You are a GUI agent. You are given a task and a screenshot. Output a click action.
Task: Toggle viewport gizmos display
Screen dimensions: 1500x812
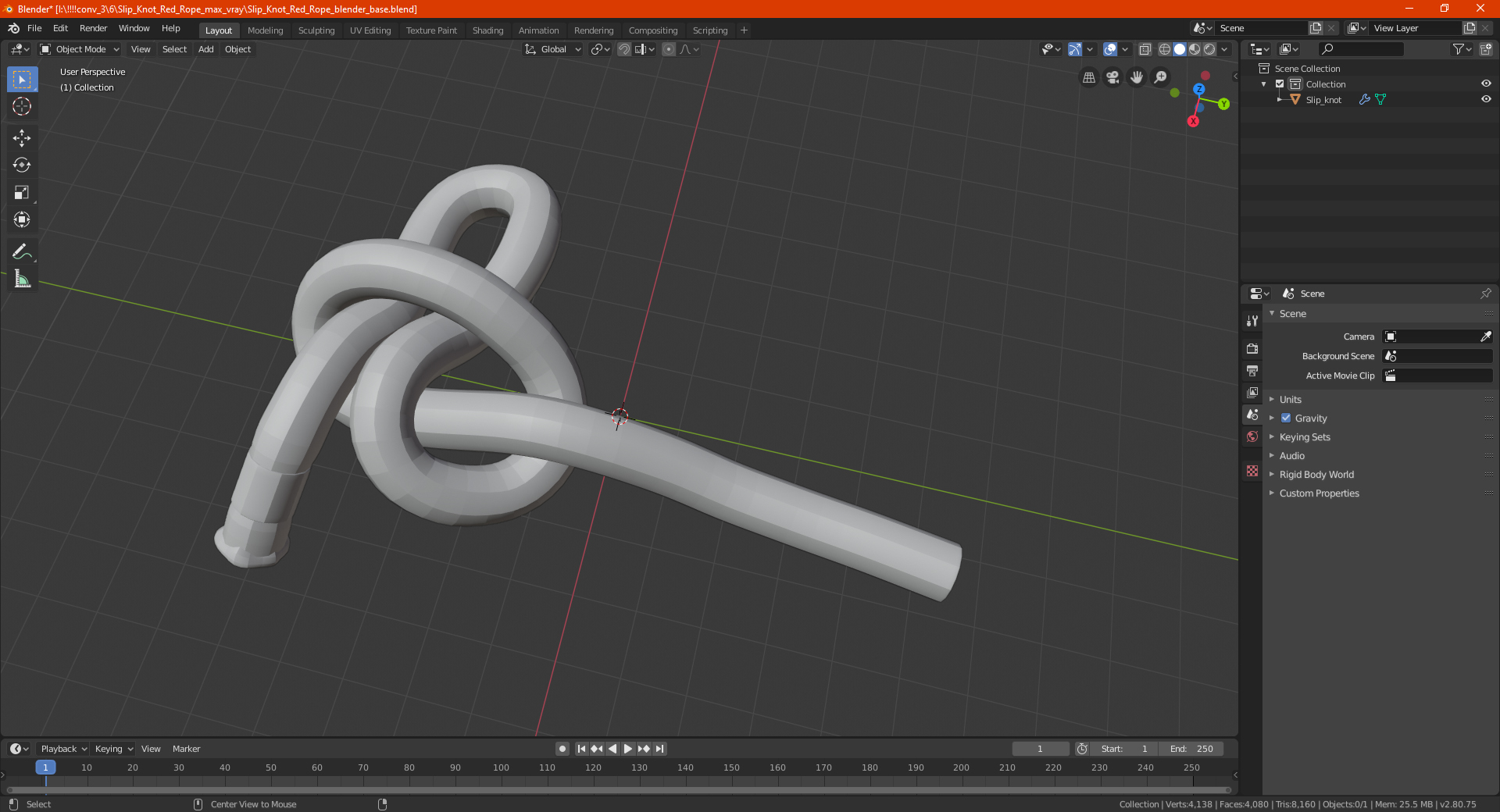click(1075, 49)
